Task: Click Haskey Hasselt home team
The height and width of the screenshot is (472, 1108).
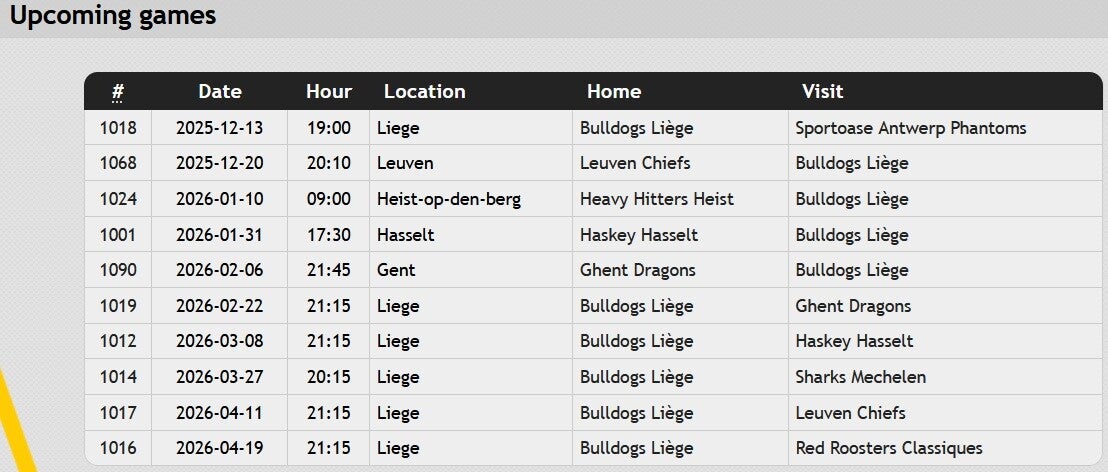Action: 638,235
